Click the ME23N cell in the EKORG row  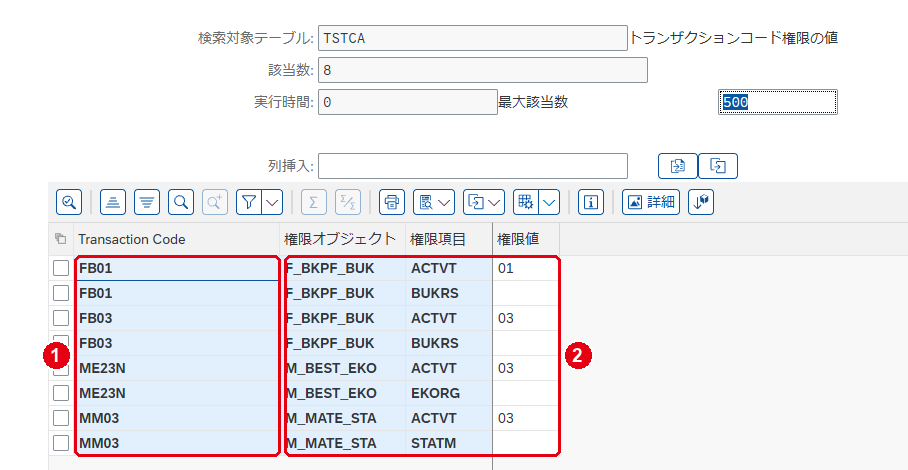point(177,393)
